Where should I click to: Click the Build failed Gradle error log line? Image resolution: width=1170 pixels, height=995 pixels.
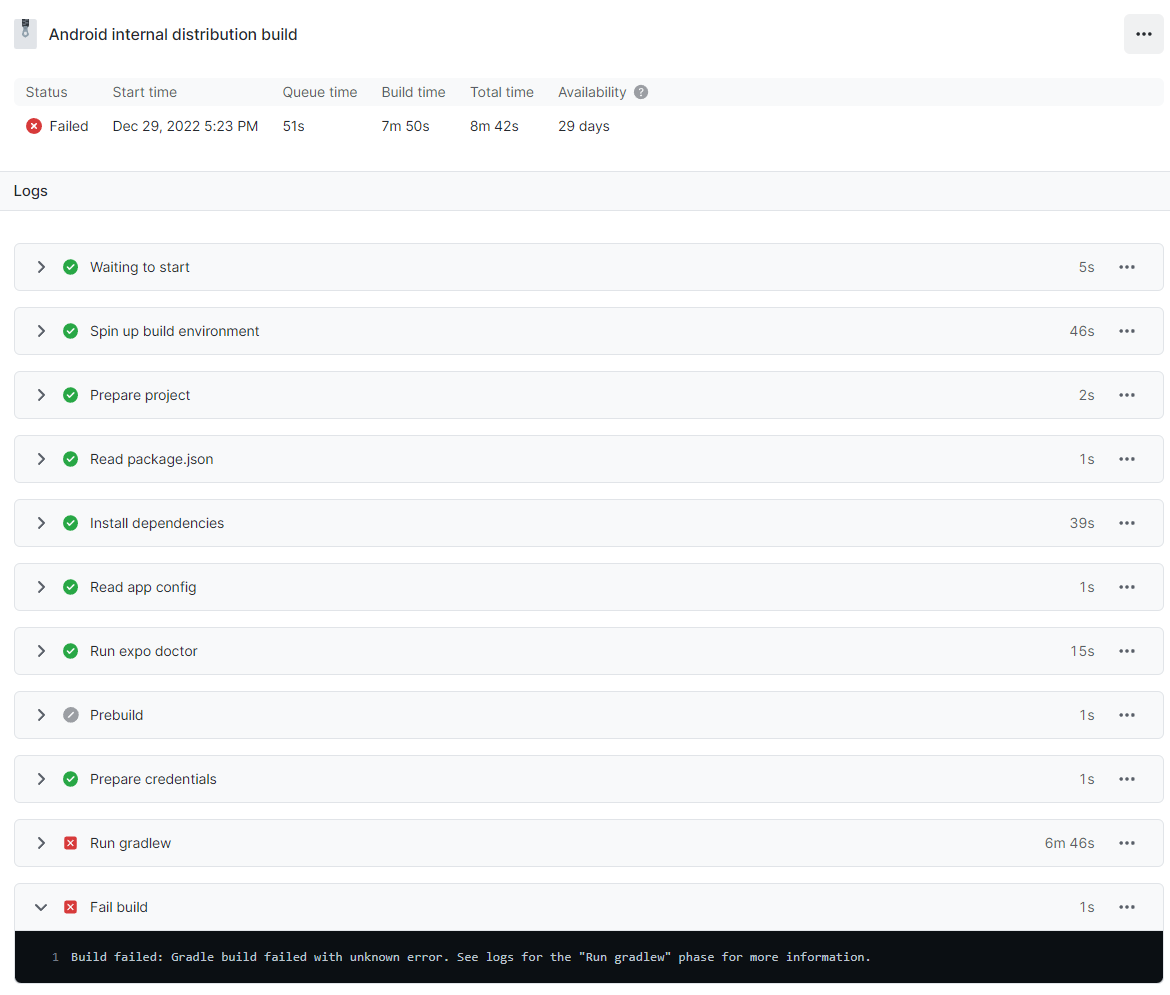(471, 957)
